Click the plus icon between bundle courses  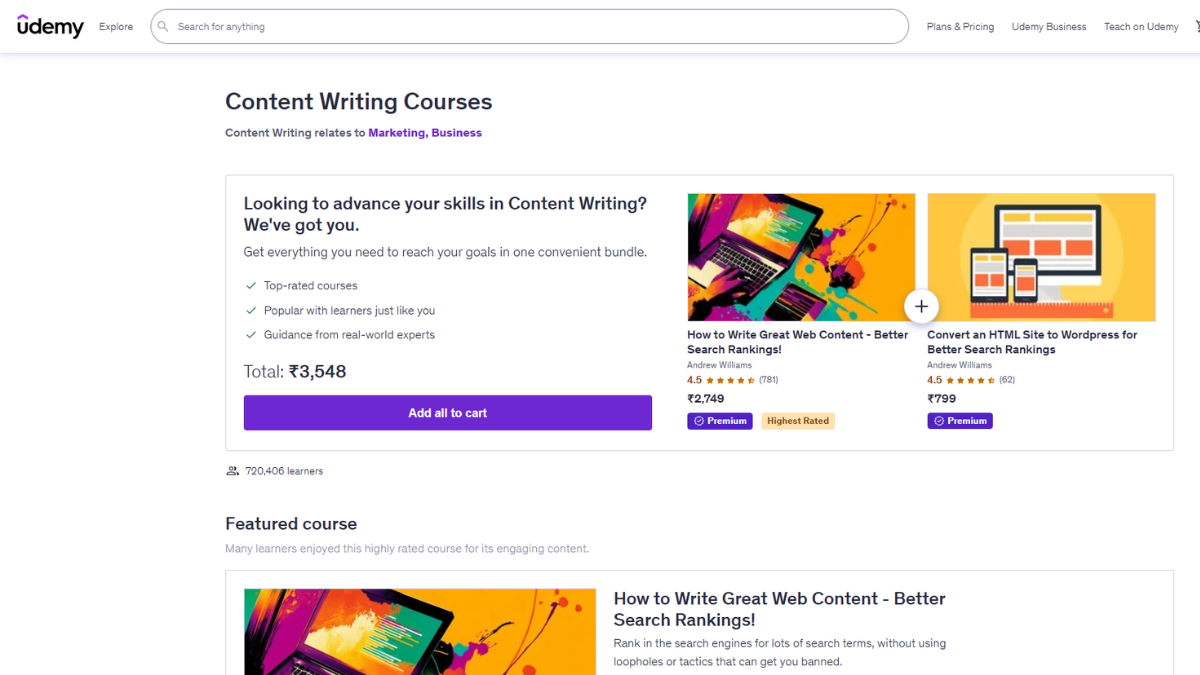(921, 306)
